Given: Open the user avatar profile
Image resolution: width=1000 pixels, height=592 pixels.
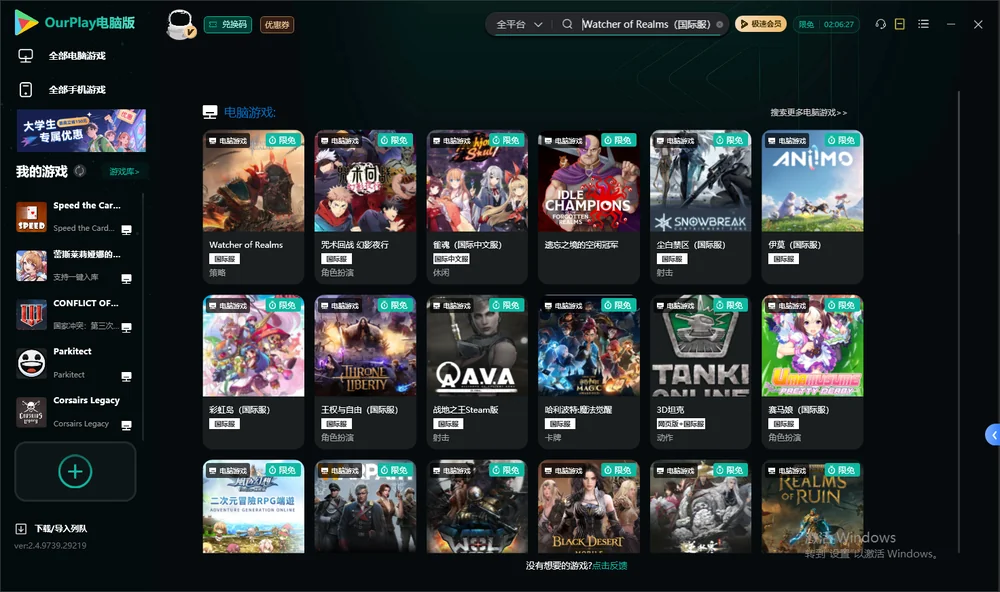Looking at the screenshot, I should pyautogui.click(x=180, y=25).
